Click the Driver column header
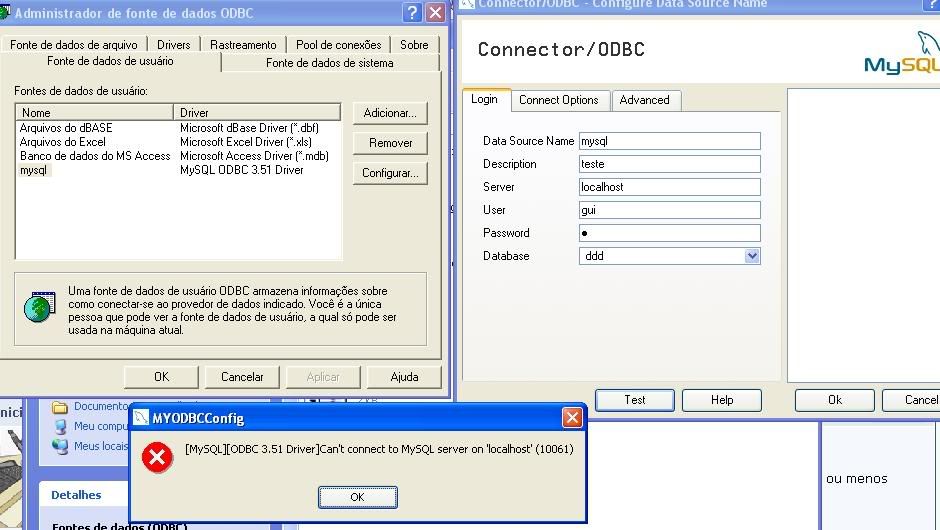This screenshot has width=940, height=530. pos(257,113)
